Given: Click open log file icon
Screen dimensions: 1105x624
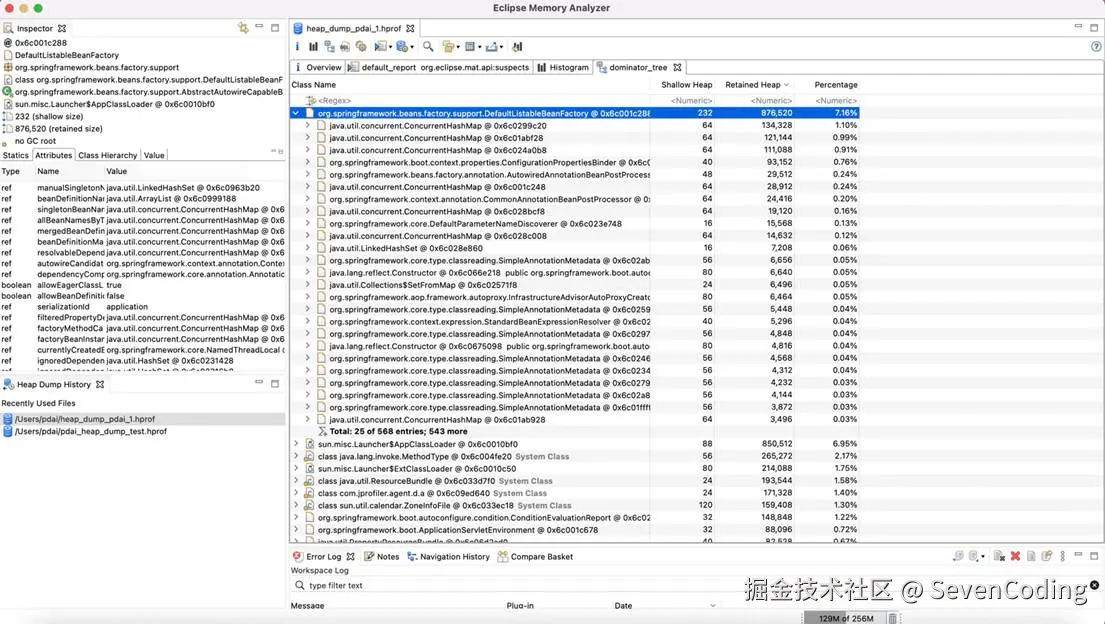Looking at the screenshot, I should click(1031, 556).
